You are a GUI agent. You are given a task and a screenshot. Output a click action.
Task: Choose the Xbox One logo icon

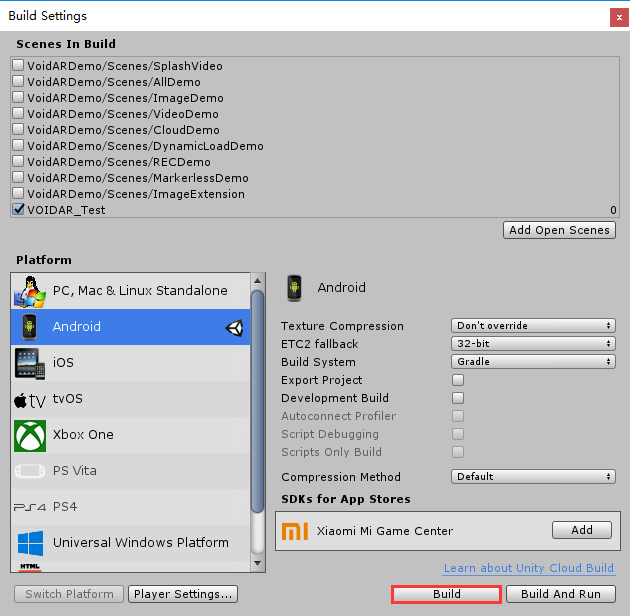tap(29, 435)
